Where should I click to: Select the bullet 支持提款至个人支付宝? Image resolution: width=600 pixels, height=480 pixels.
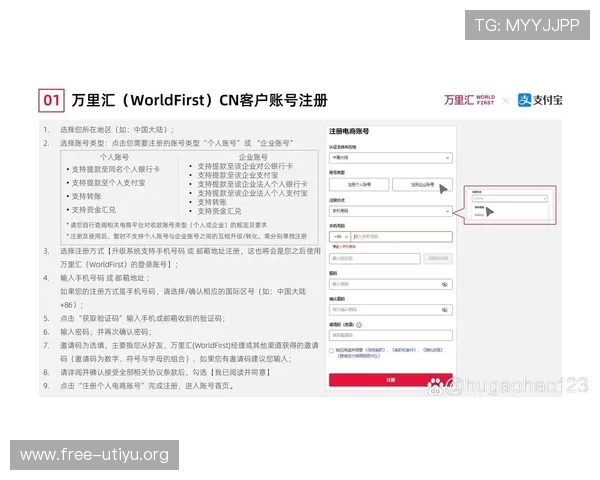pos(109,183)
